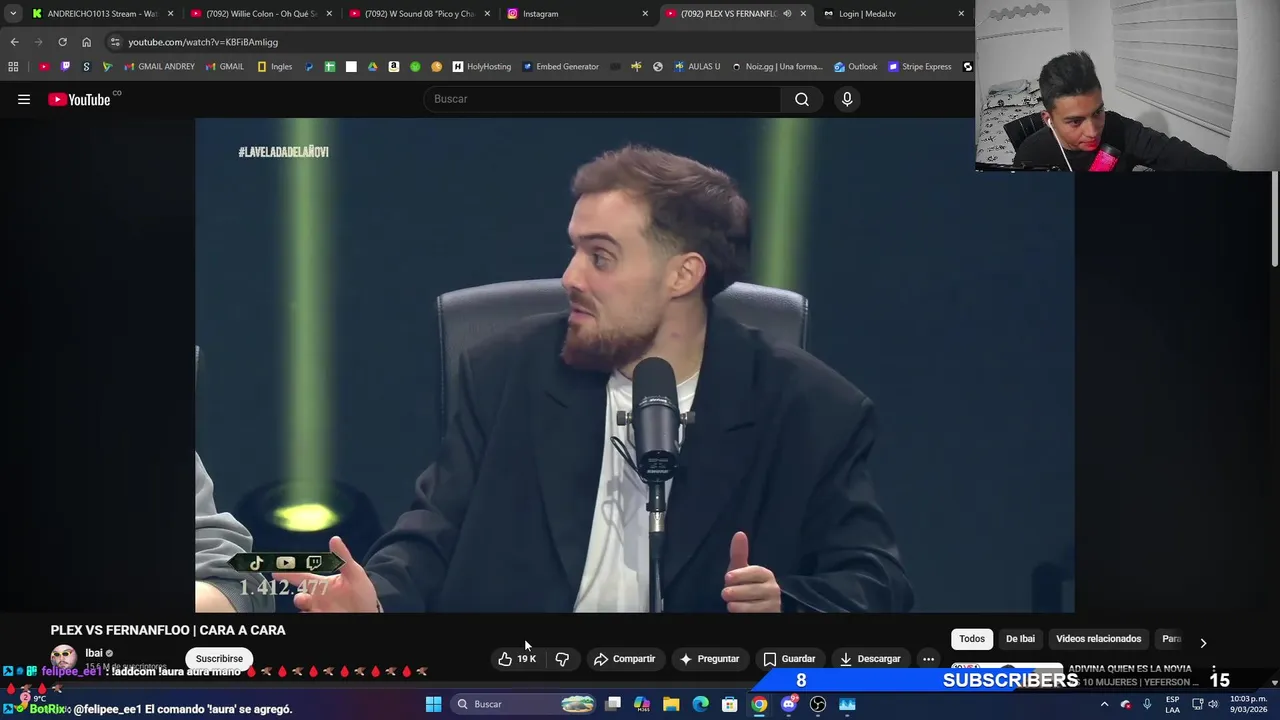Show hidden system tray icons chevron
Screen dimensions: 1280x720
(1104, 704)
